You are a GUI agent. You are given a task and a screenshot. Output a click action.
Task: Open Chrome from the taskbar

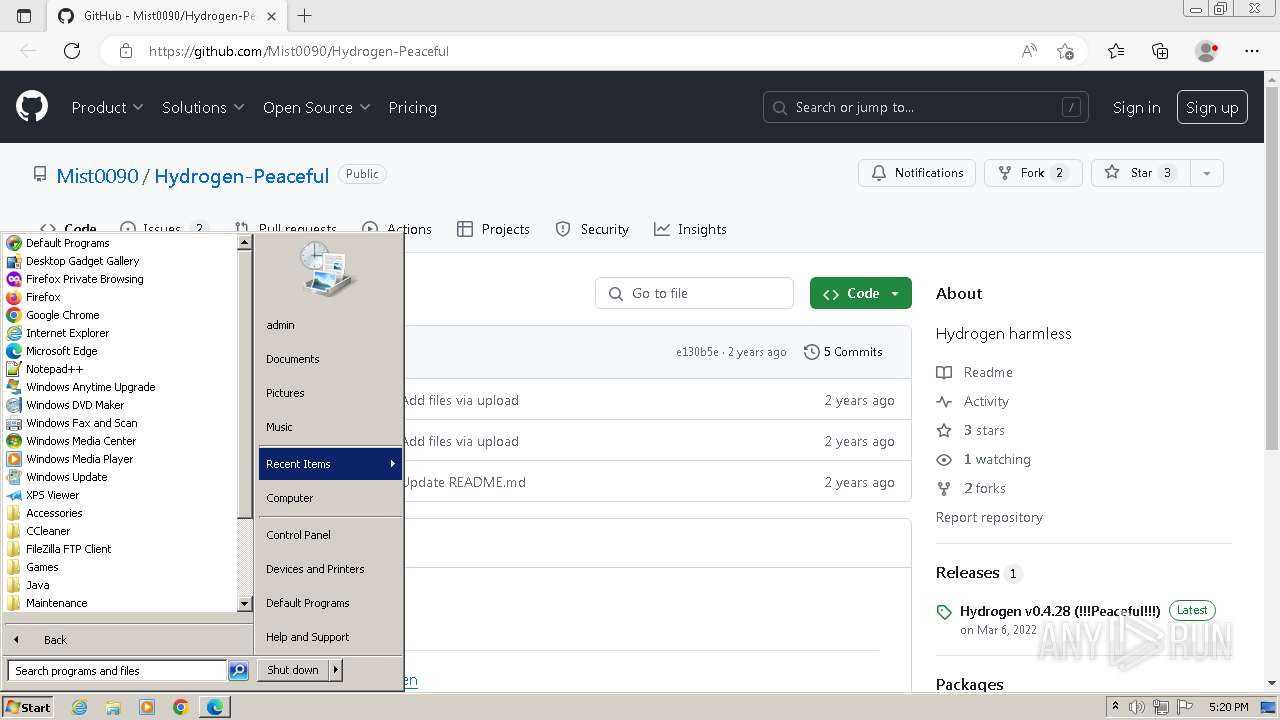(x=180, y=707)
